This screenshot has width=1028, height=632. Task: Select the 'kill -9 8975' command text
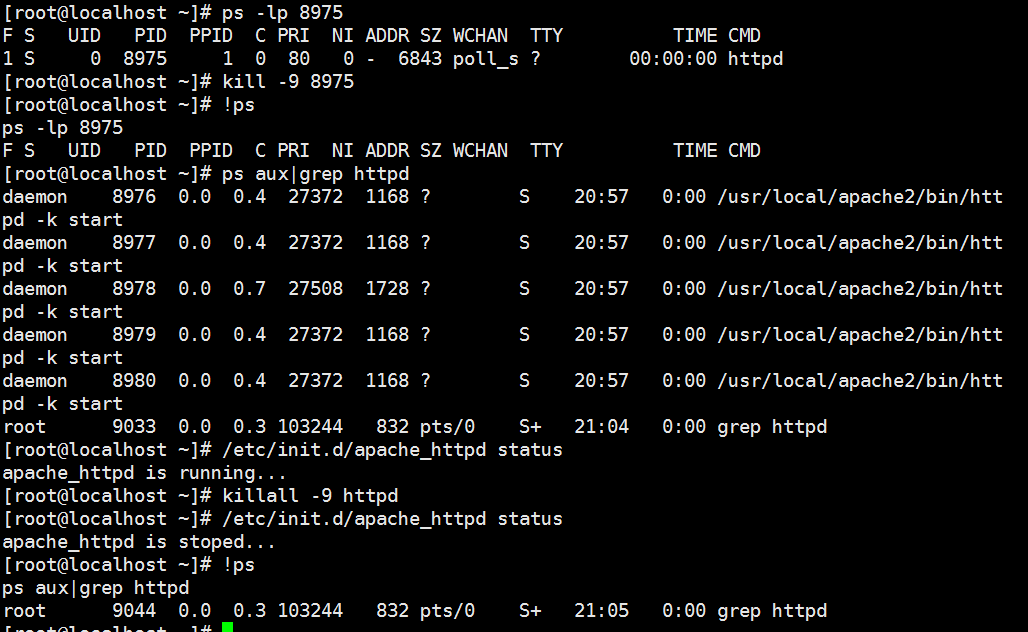tap(288, 82)
